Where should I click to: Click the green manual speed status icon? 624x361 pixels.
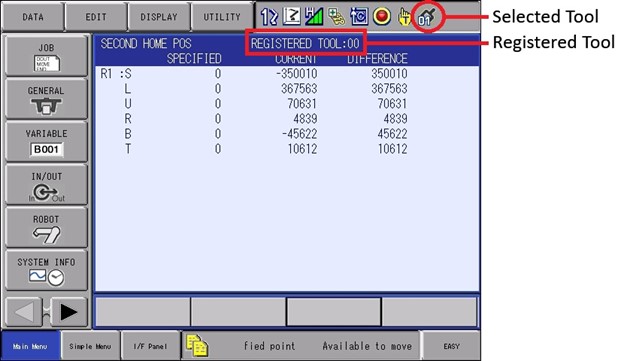point(314,17)
